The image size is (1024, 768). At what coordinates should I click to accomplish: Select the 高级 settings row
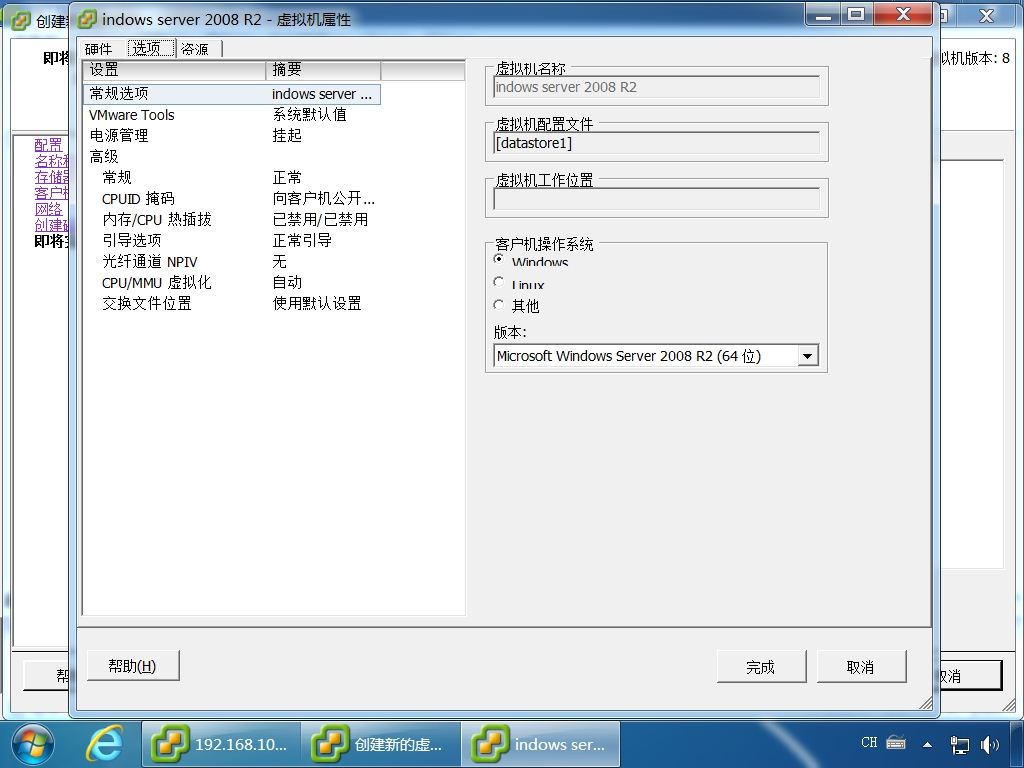pos(232,157)
